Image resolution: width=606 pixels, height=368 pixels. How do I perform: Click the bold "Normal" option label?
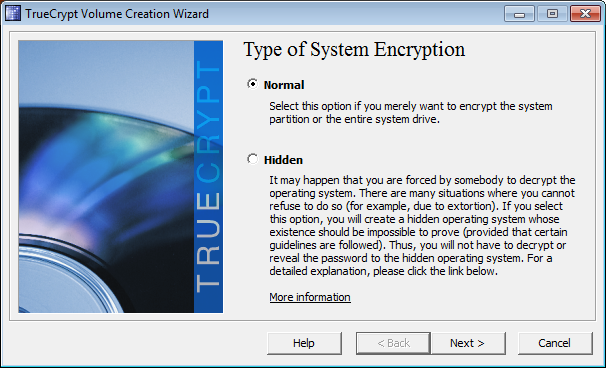click(x=284, y=85)
